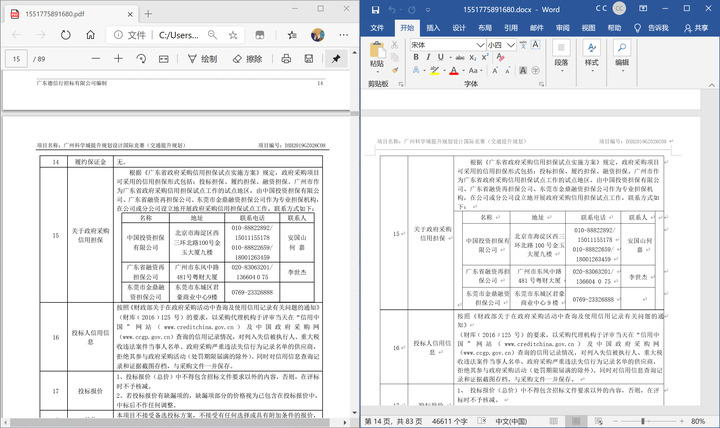The image size is (720, 428).
Task: Toggle Bold formatting
Action: pyautogui.click(x=416, y=57)
